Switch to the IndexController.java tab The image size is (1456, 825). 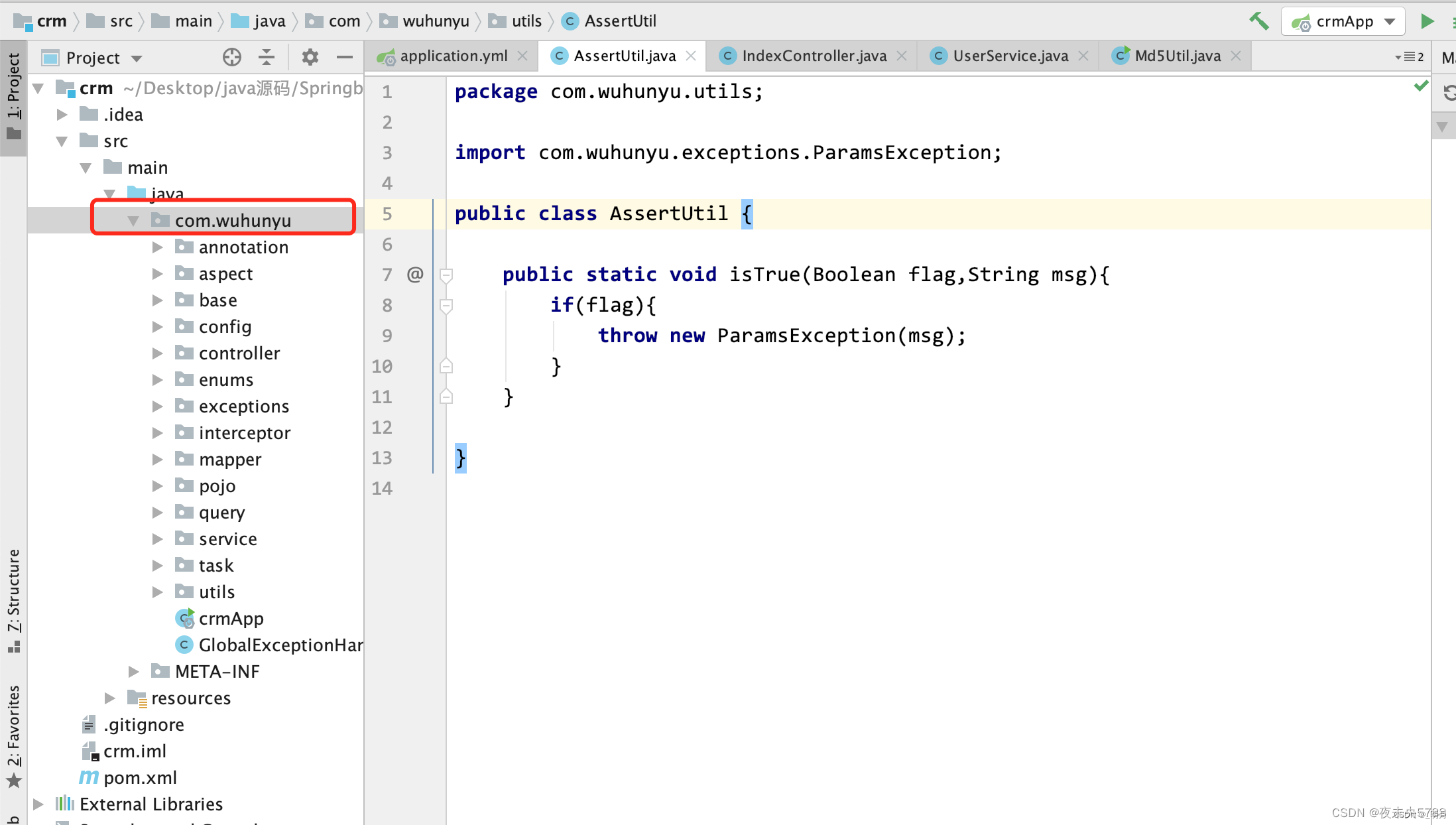pos(814,56)
